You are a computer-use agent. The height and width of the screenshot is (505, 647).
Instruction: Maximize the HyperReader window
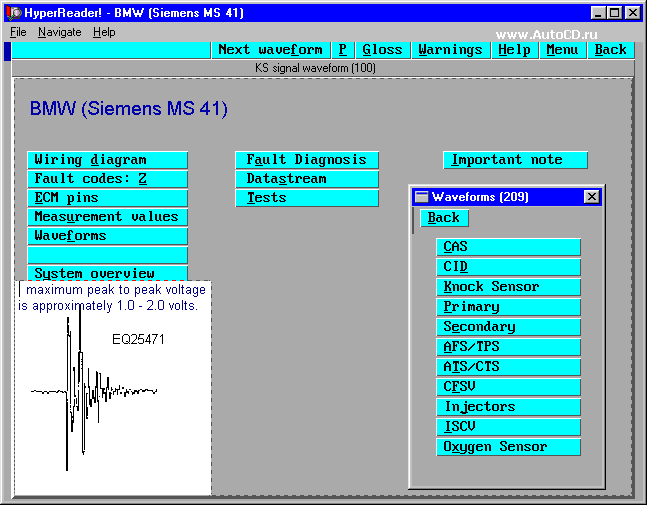(x=614, y=13)
